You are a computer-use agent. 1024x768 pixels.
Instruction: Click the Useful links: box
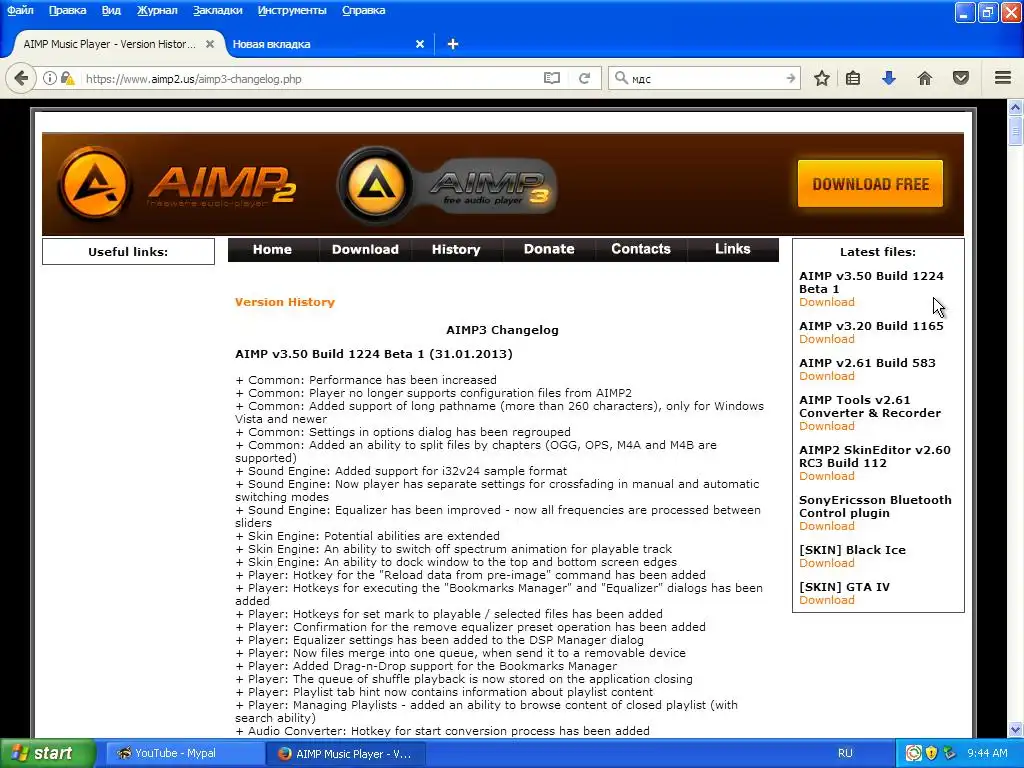[x=128, y=252]
